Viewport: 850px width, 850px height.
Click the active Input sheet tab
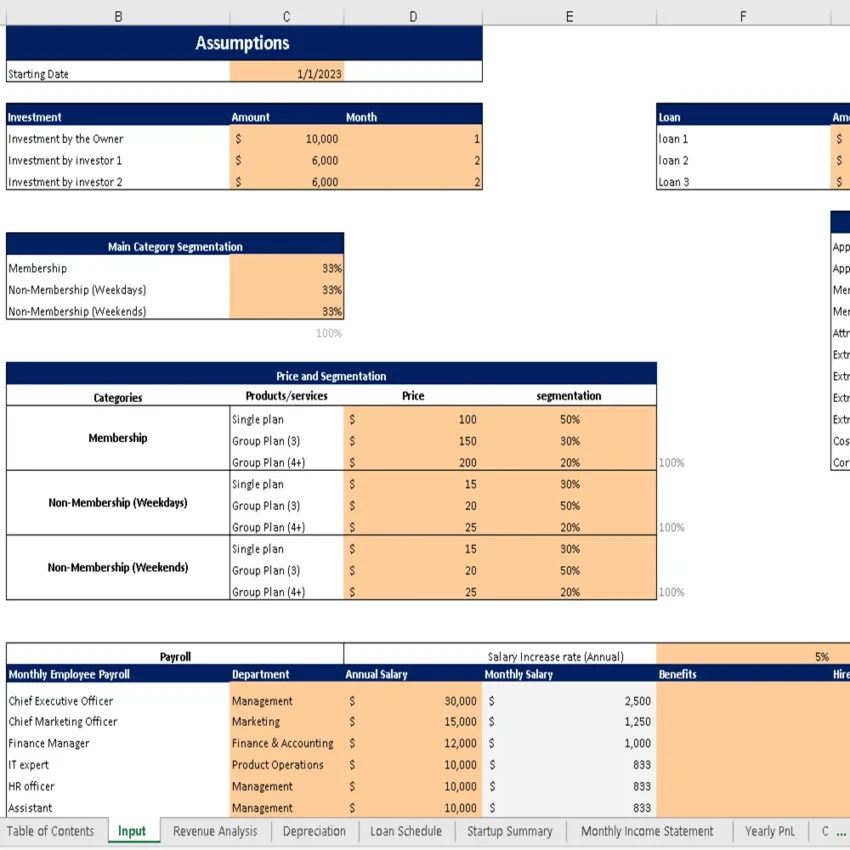[x=133, y=831]
